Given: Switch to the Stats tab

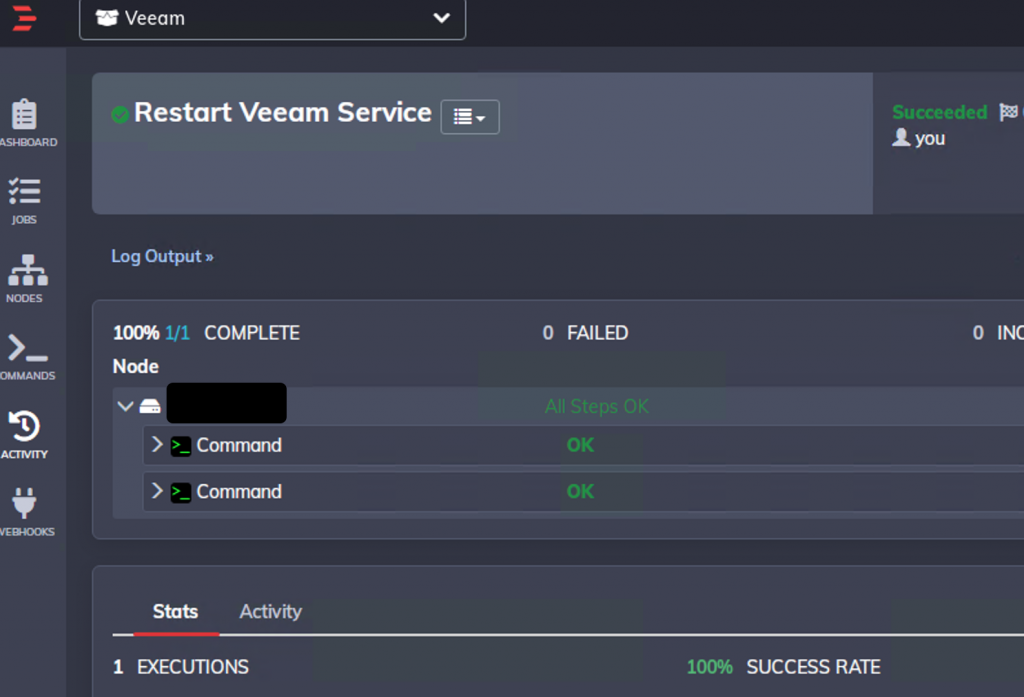Looking at the screenshot, I should point(176,611).
